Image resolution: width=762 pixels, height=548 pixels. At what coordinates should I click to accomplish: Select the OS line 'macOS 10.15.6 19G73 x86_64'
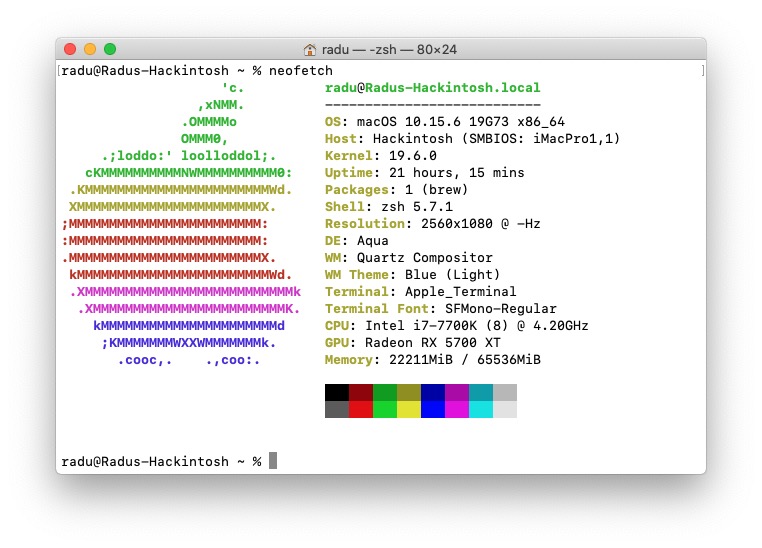461,122
